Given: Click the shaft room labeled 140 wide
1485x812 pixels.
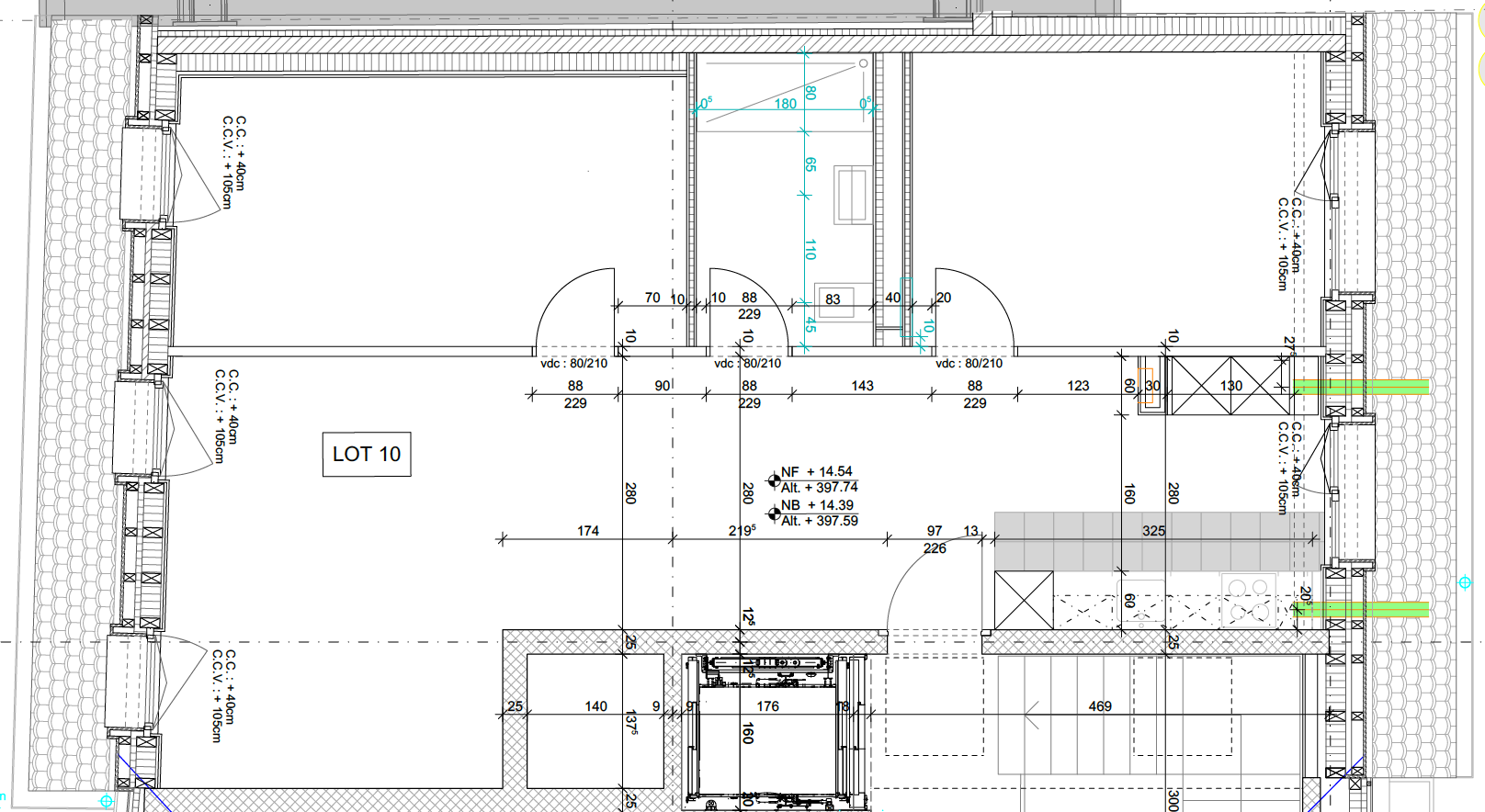Looking at the screenshot, I should [595, 721].
